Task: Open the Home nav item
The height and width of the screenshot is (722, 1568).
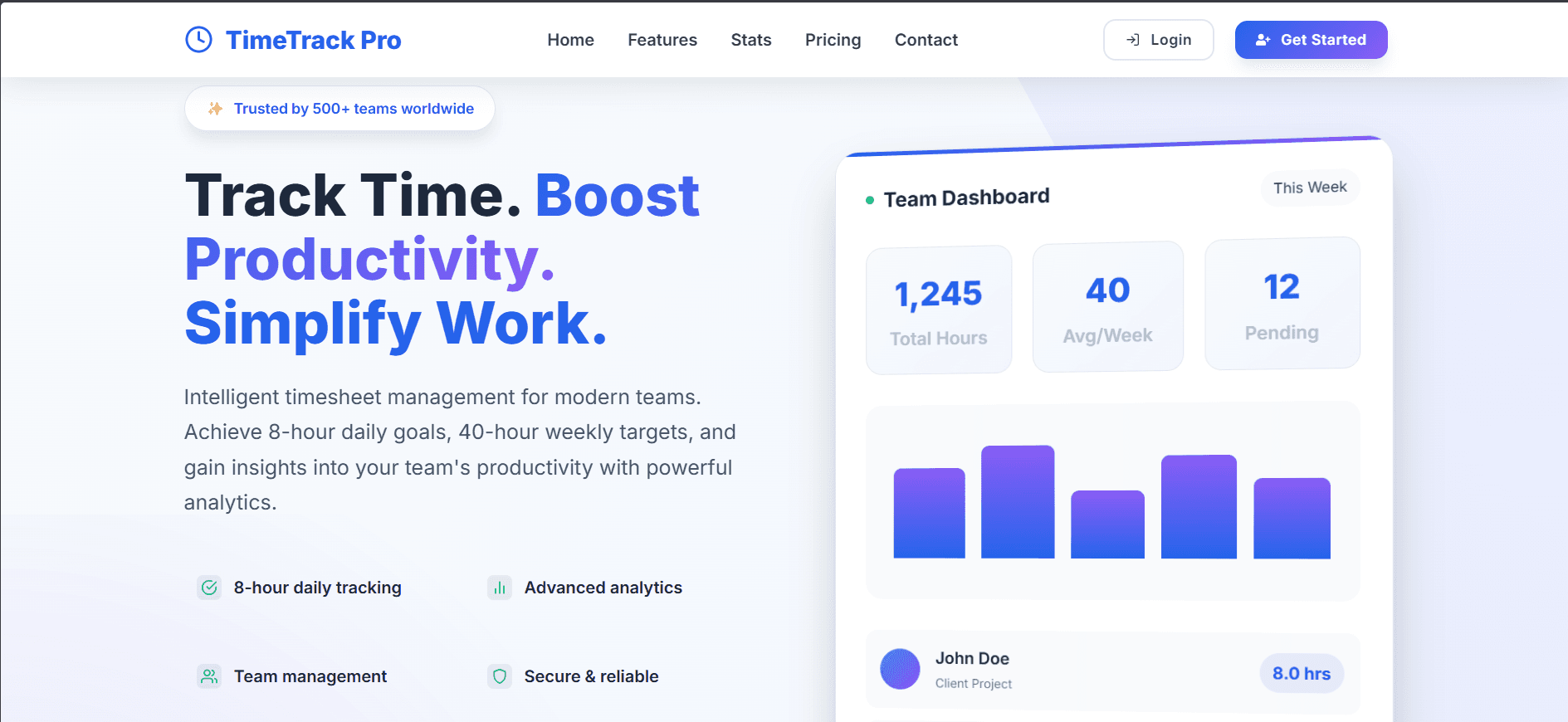Action: 570,40
